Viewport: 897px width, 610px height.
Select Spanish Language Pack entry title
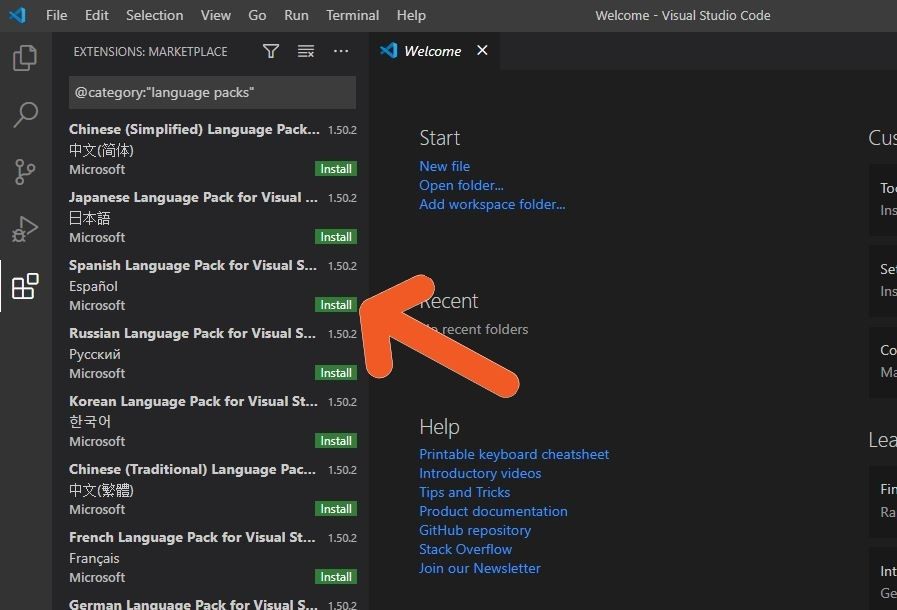coord(193,266)
